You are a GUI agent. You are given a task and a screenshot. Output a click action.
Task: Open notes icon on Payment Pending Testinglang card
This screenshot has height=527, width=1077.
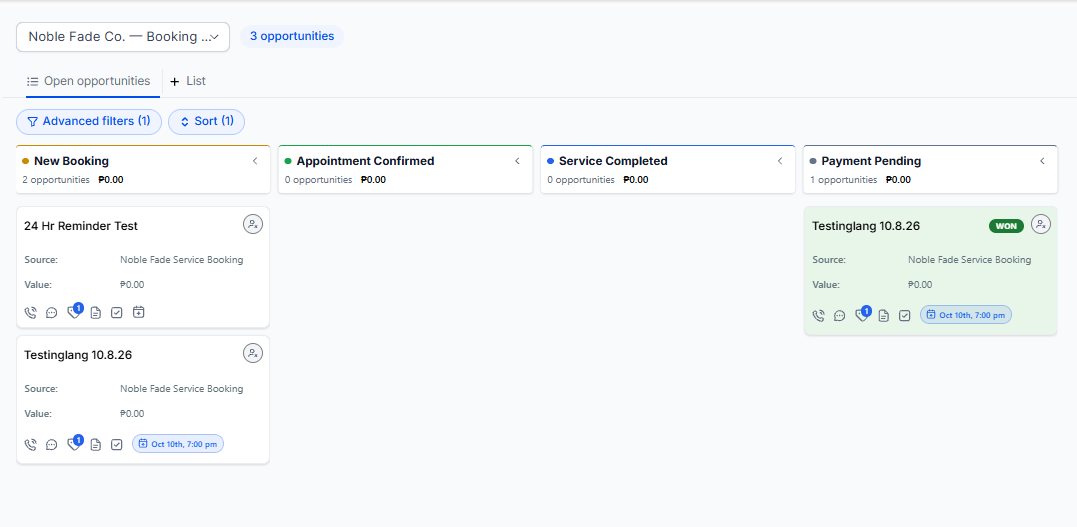883,315
